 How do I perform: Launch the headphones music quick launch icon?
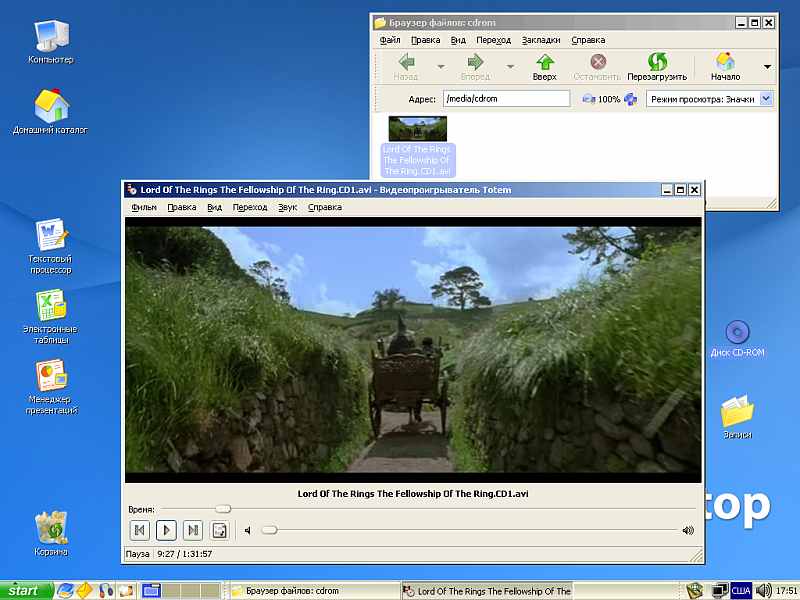click(x=106, y=591)
